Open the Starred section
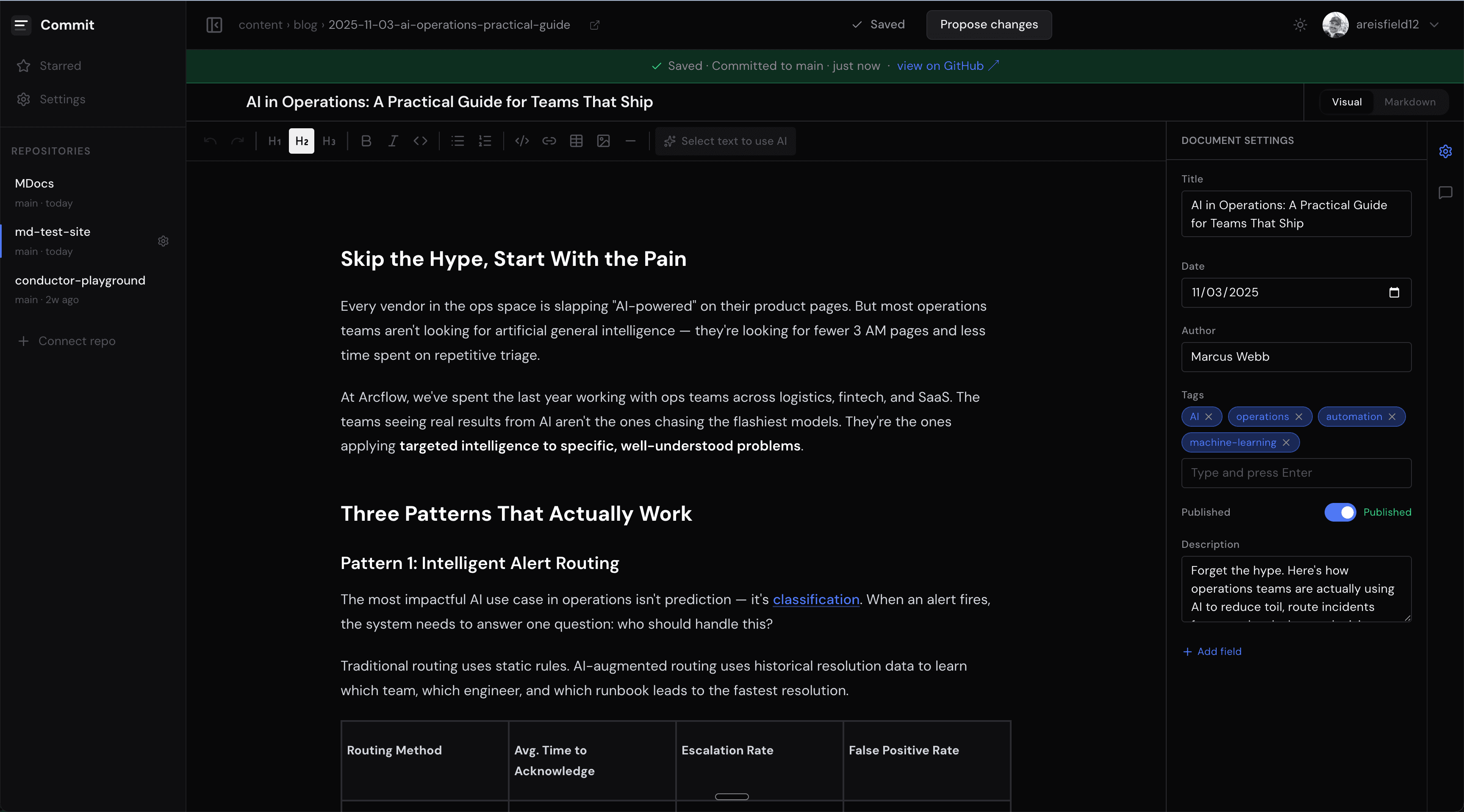The height and width of the screenshot is (812, 1464). [x=60, y=66]
